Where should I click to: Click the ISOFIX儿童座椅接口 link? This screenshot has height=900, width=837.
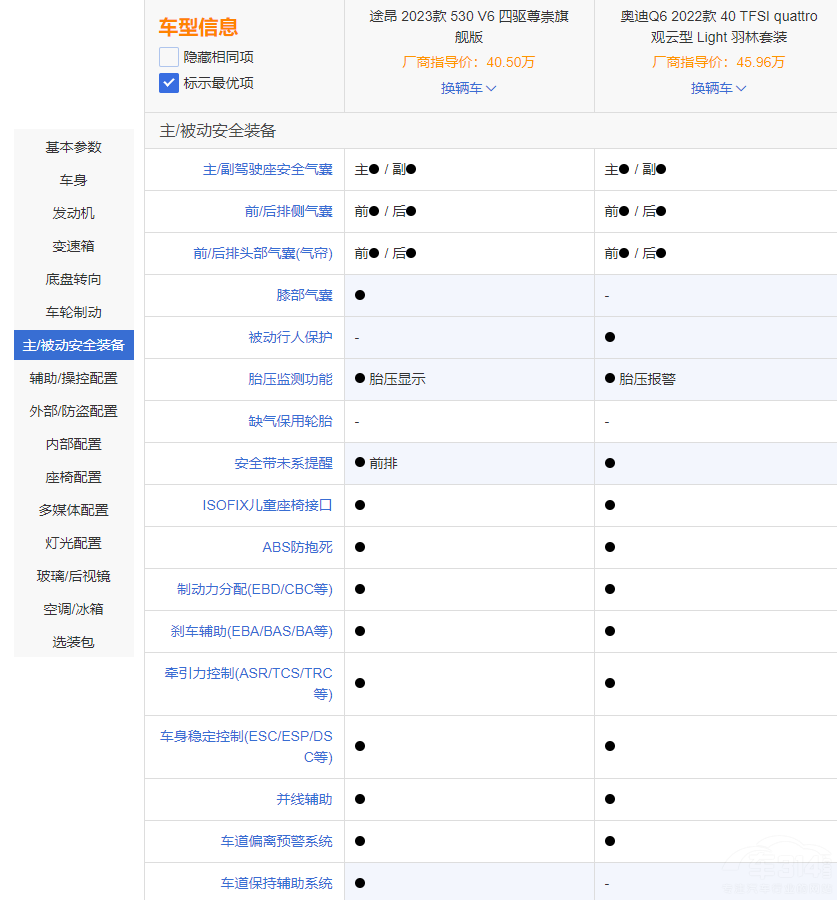[x=267, y=505]
